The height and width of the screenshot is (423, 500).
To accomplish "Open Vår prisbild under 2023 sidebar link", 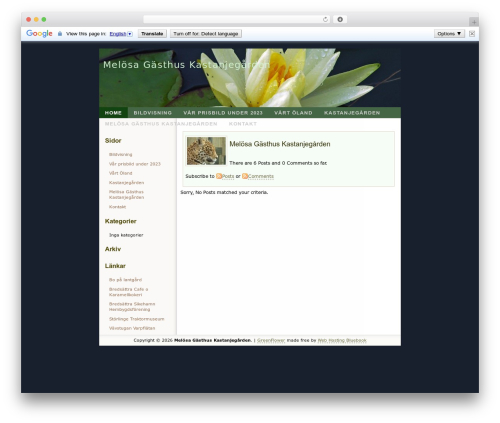I will (135, 164).
